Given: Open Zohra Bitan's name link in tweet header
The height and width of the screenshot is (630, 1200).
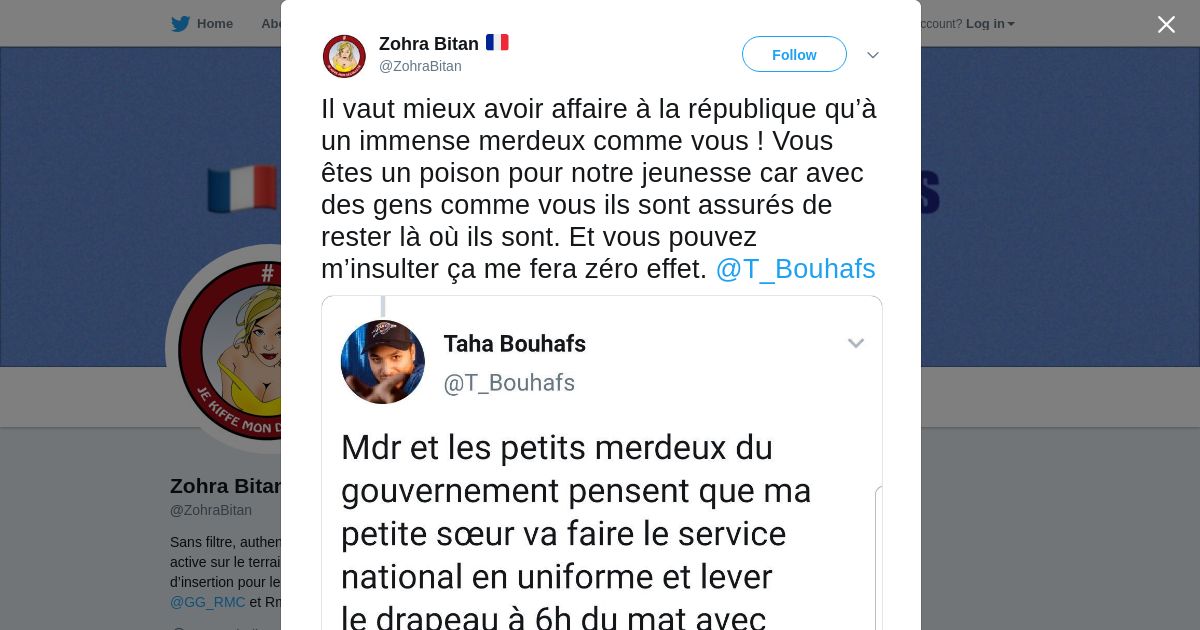Looking at the screenshot, I should 428,44.
